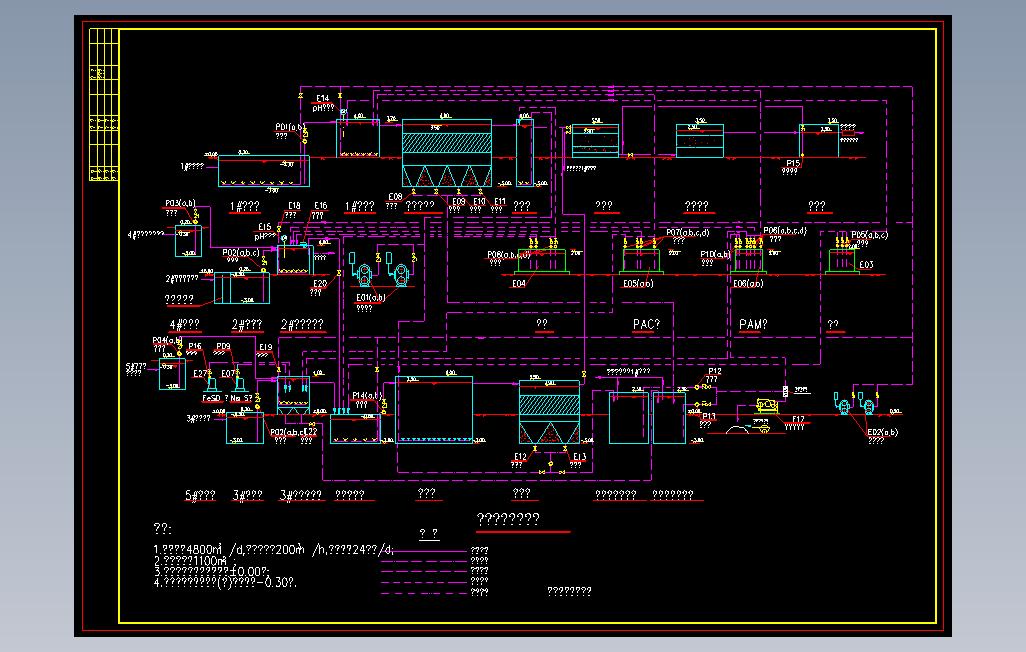Select the 3#????? section heading
This screenshot has height=652, width=1026.
click(x=301, y=495)
